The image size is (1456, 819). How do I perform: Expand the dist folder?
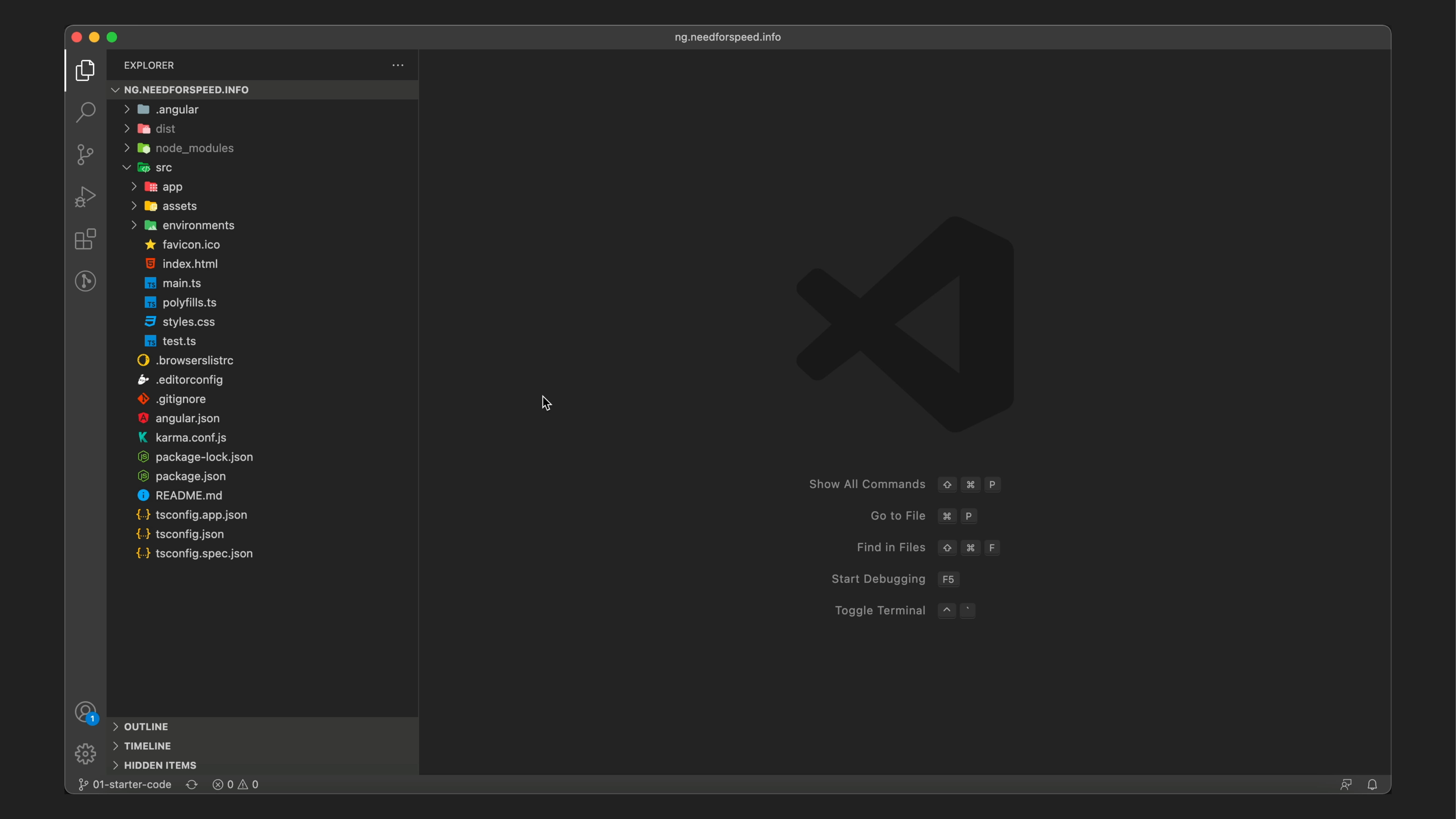pyautogui.click(x=263, y=129)
